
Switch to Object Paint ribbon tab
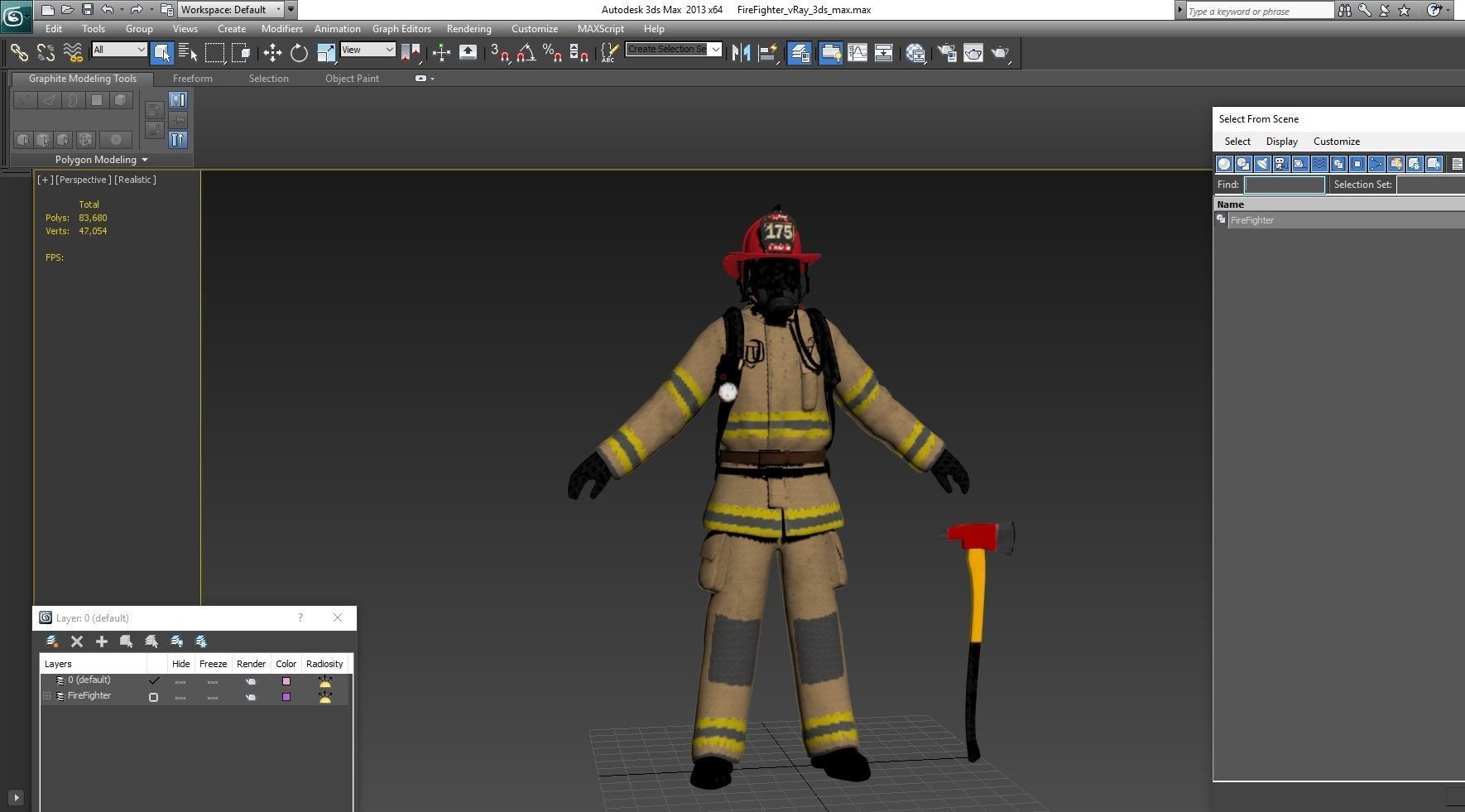point(352,79)
